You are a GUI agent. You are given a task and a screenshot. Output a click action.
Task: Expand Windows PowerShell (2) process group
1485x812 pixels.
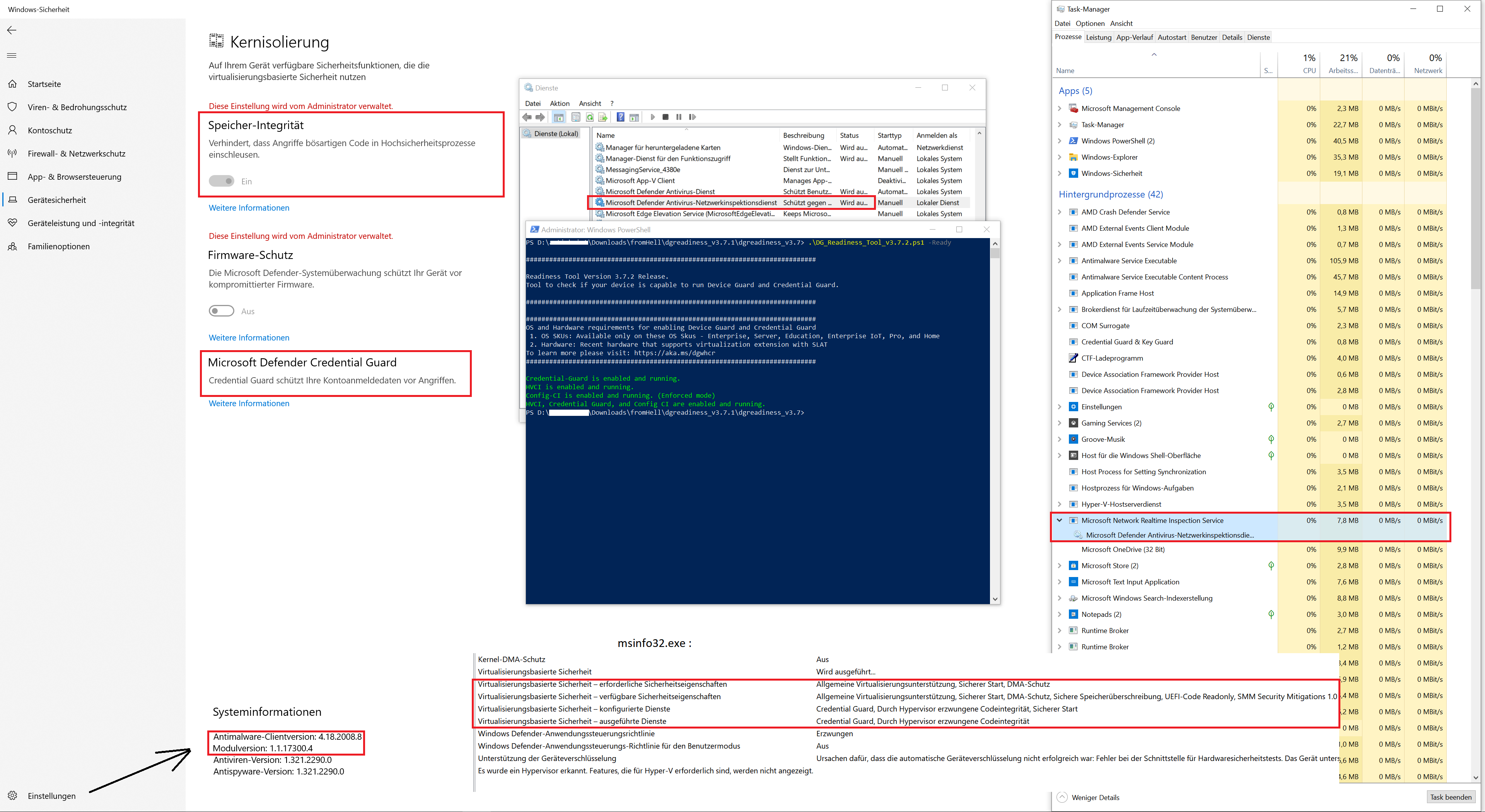tap(1059, 141)
